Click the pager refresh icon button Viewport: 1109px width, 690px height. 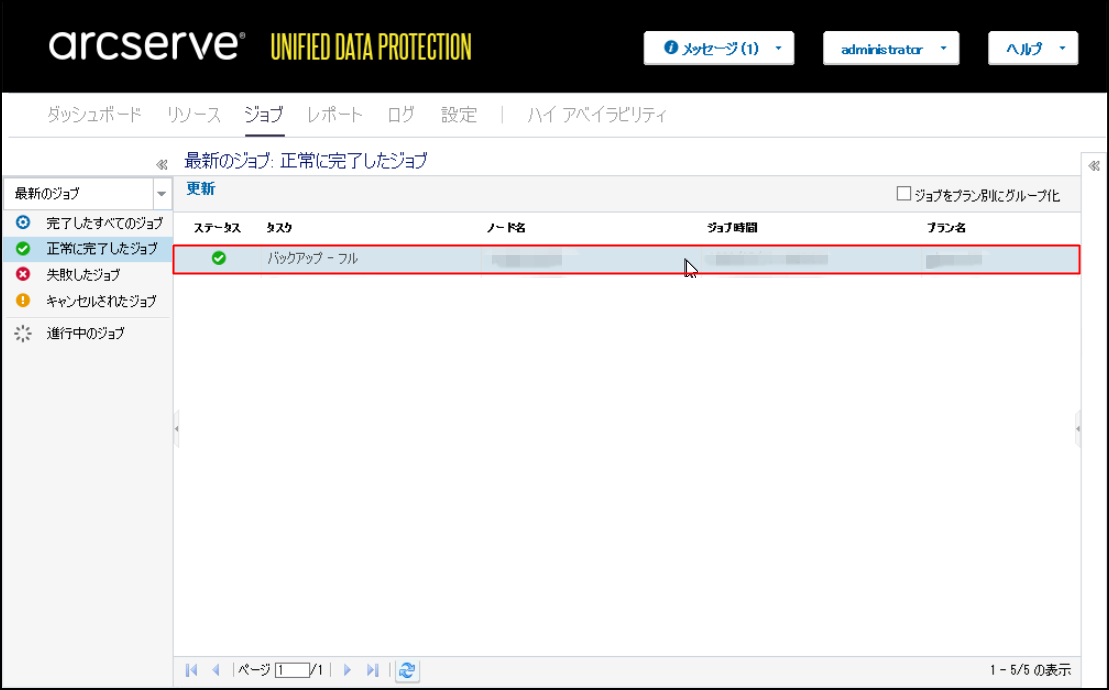point(407,670)
